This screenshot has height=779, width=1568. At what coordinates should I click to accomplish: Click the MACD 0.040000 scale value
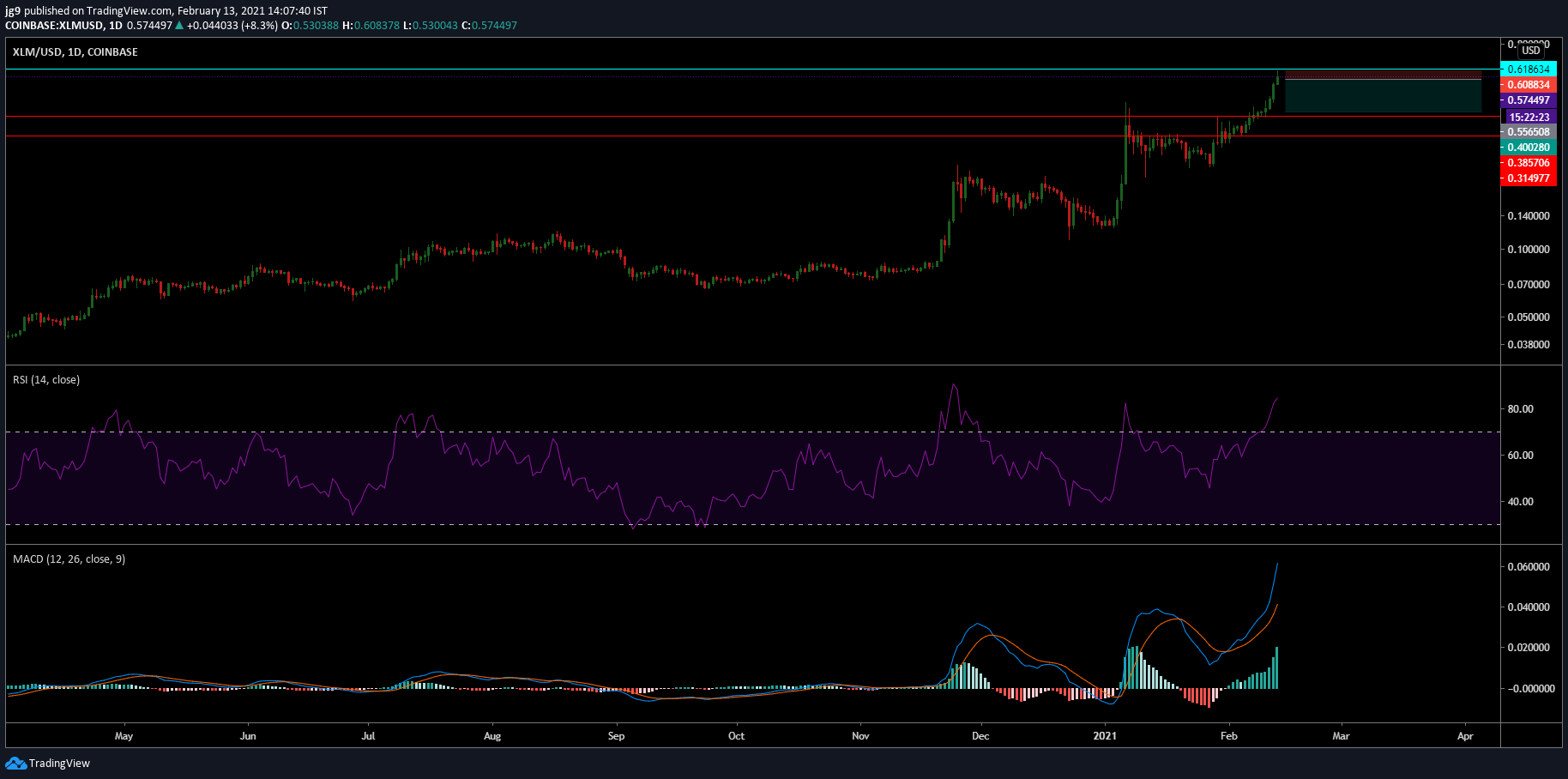coord(1529,607)
